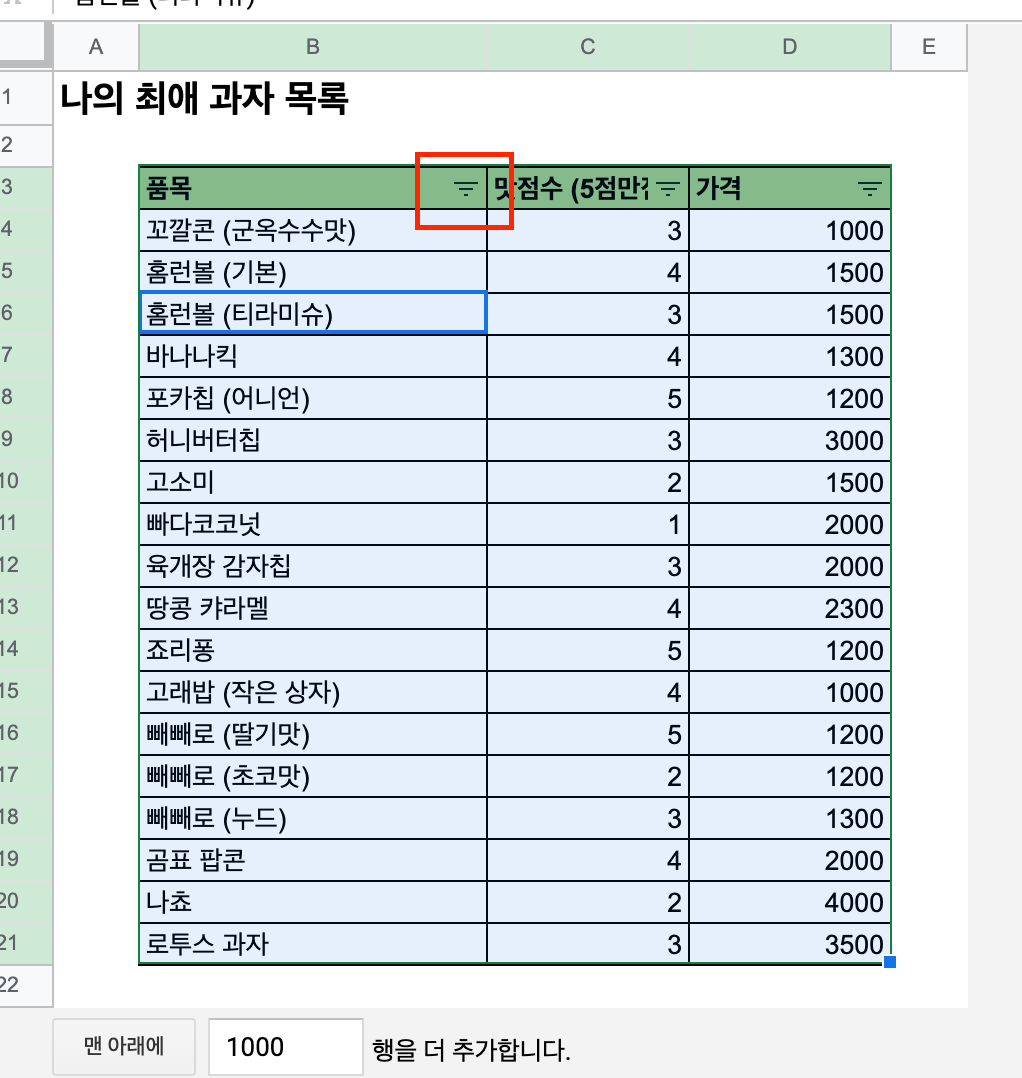
Task: Select cell 육개장 감자칩
Action: (x=313, y=566)
